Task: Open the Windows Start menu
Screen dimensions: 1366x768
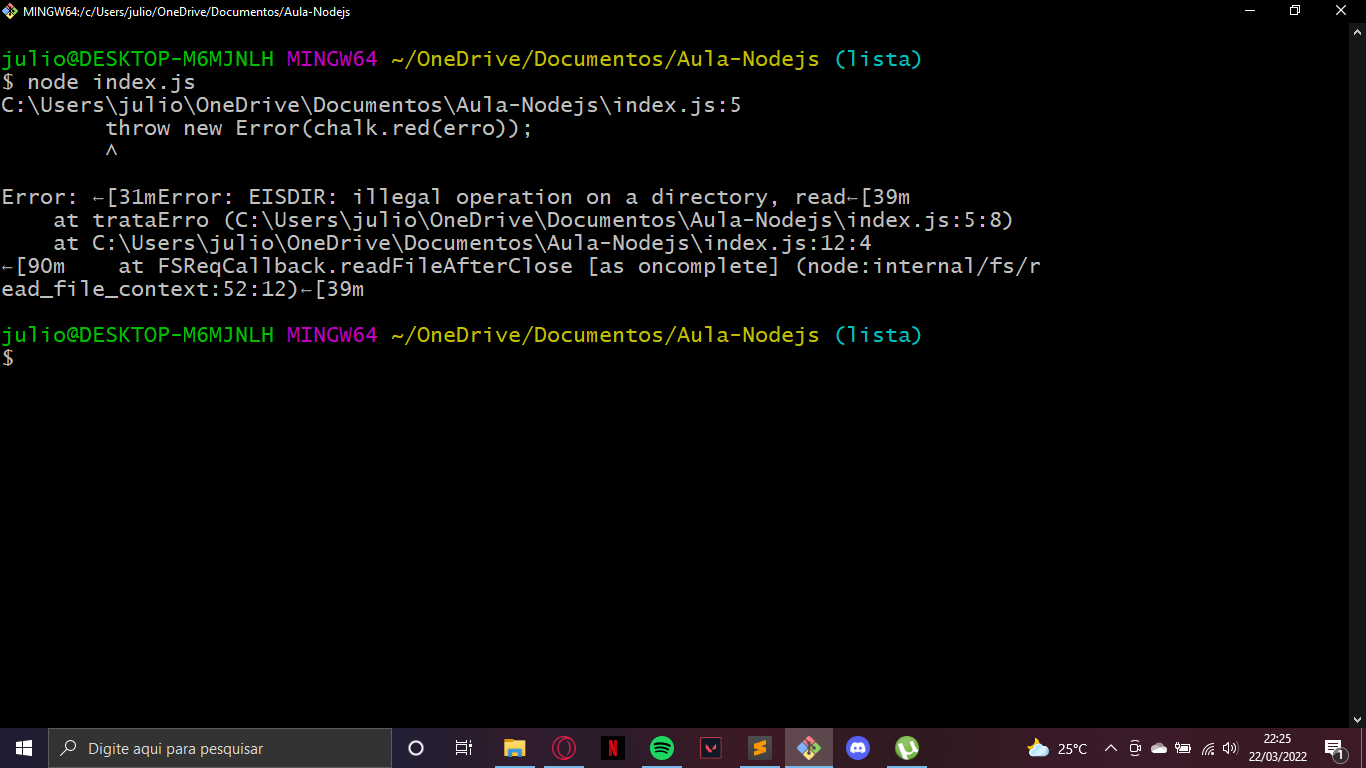Action: [24, 748]
